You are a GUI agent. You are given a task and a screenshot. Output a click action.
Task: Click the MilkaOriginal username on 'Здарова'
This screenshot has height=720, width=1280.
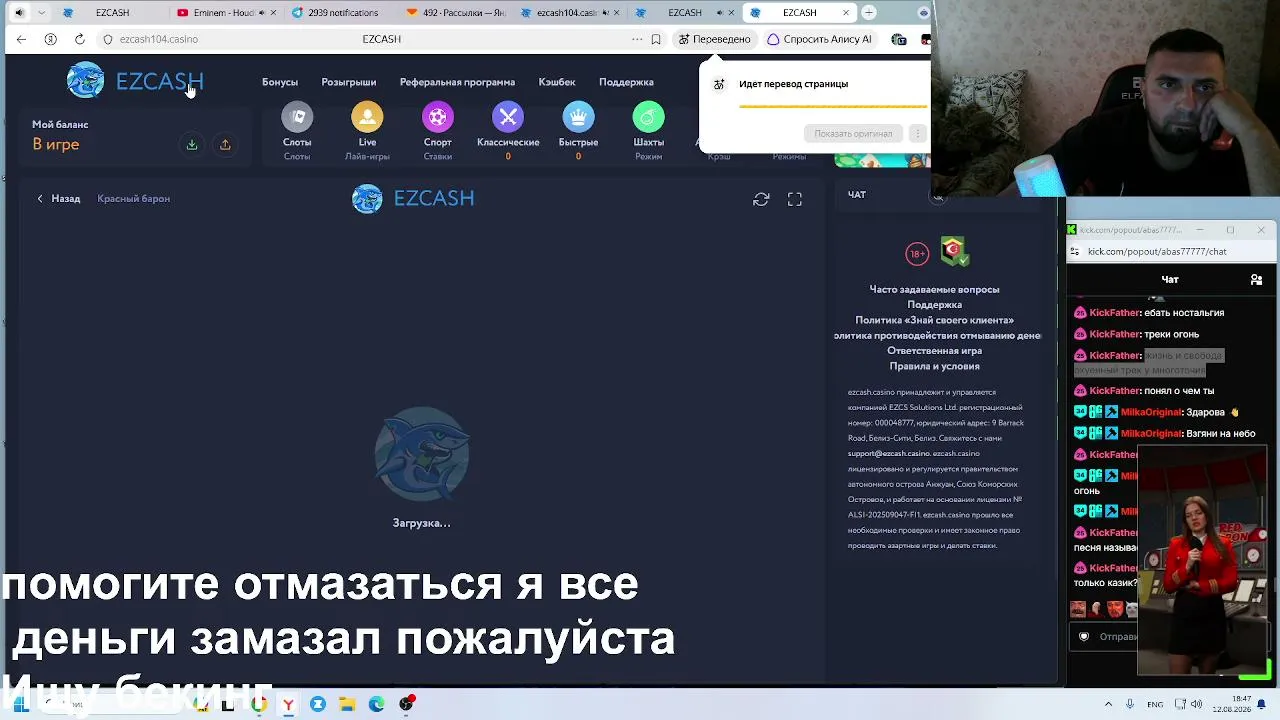tap(1151, 413)
